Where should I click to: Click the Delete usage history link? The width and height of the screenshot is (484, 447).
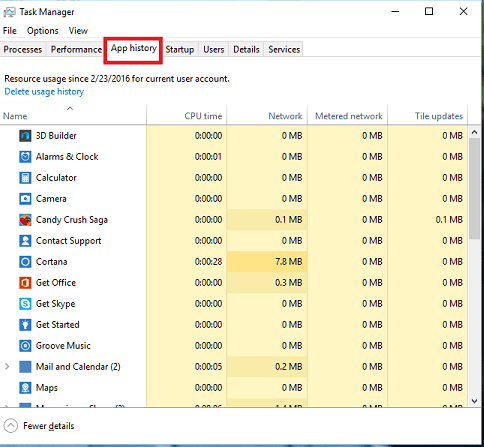coord(44,92)
